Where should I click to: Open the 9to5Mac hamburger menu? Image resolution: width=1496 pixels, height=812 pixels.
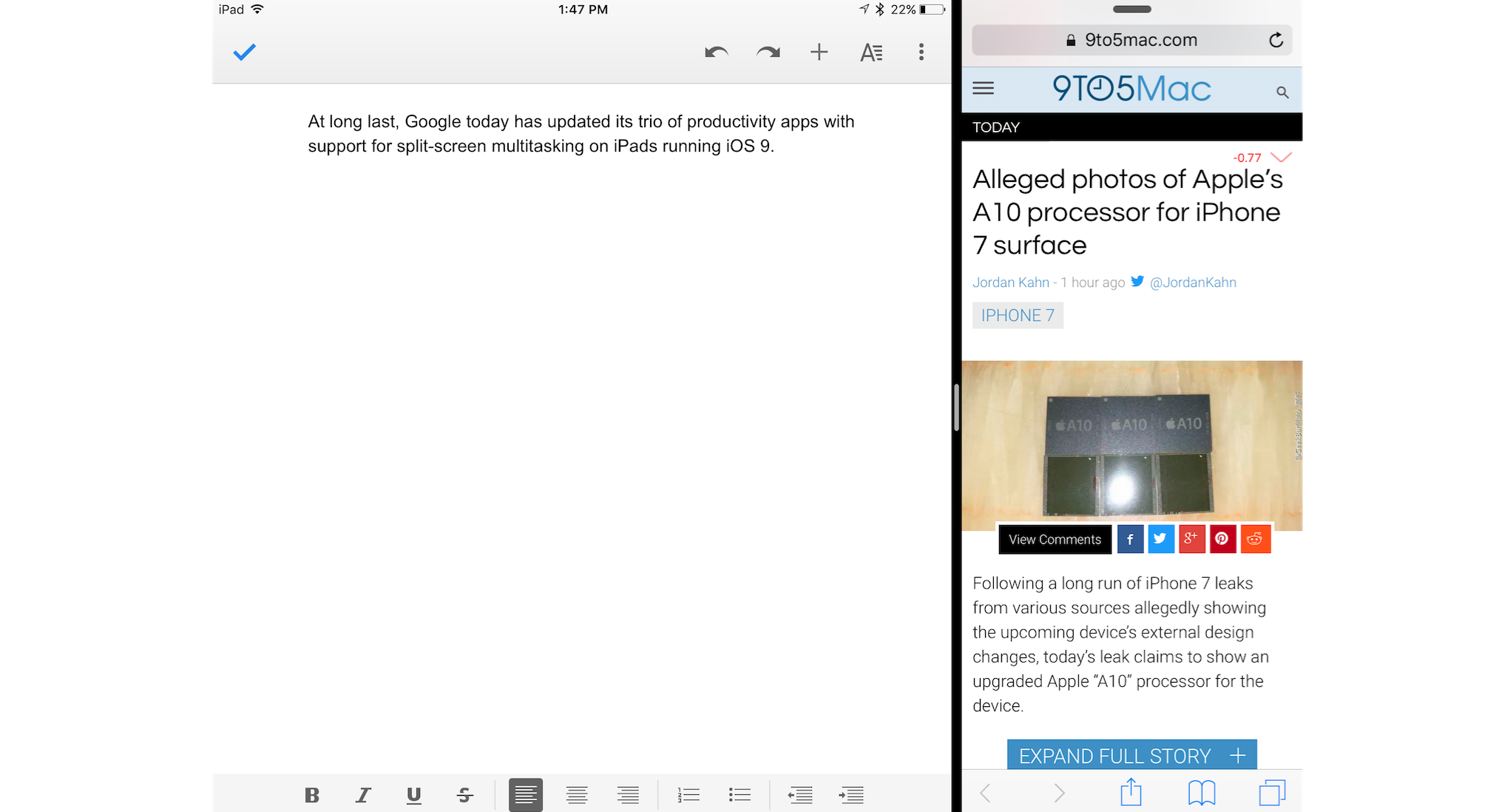(984, 88)
